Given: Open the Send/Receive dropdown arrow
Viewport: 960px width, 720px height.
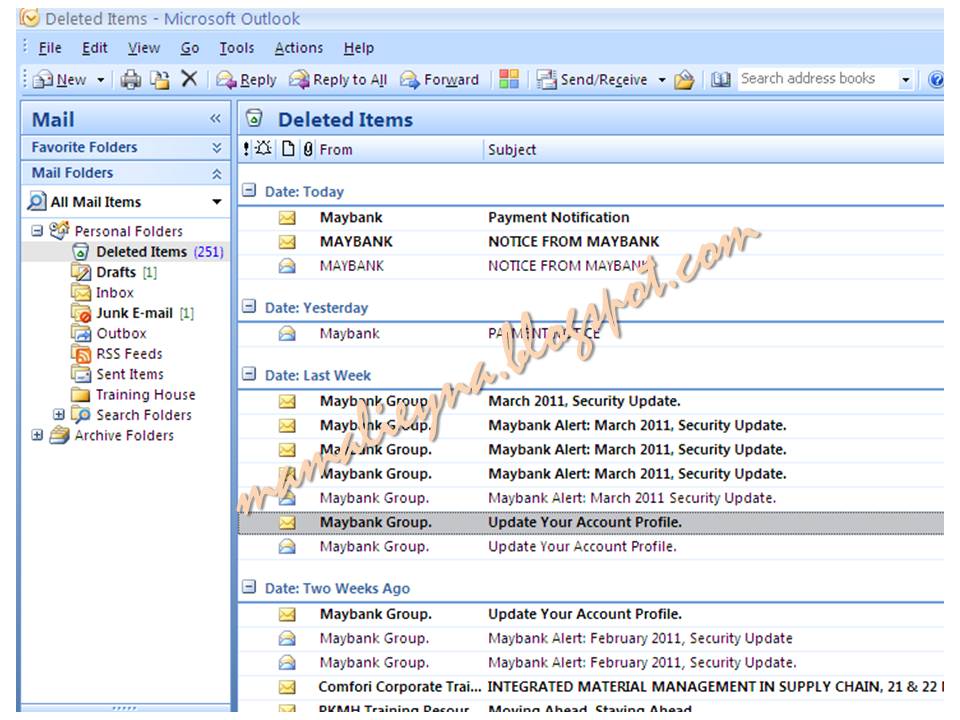Looking at the screenshot, I should point(662,80).
